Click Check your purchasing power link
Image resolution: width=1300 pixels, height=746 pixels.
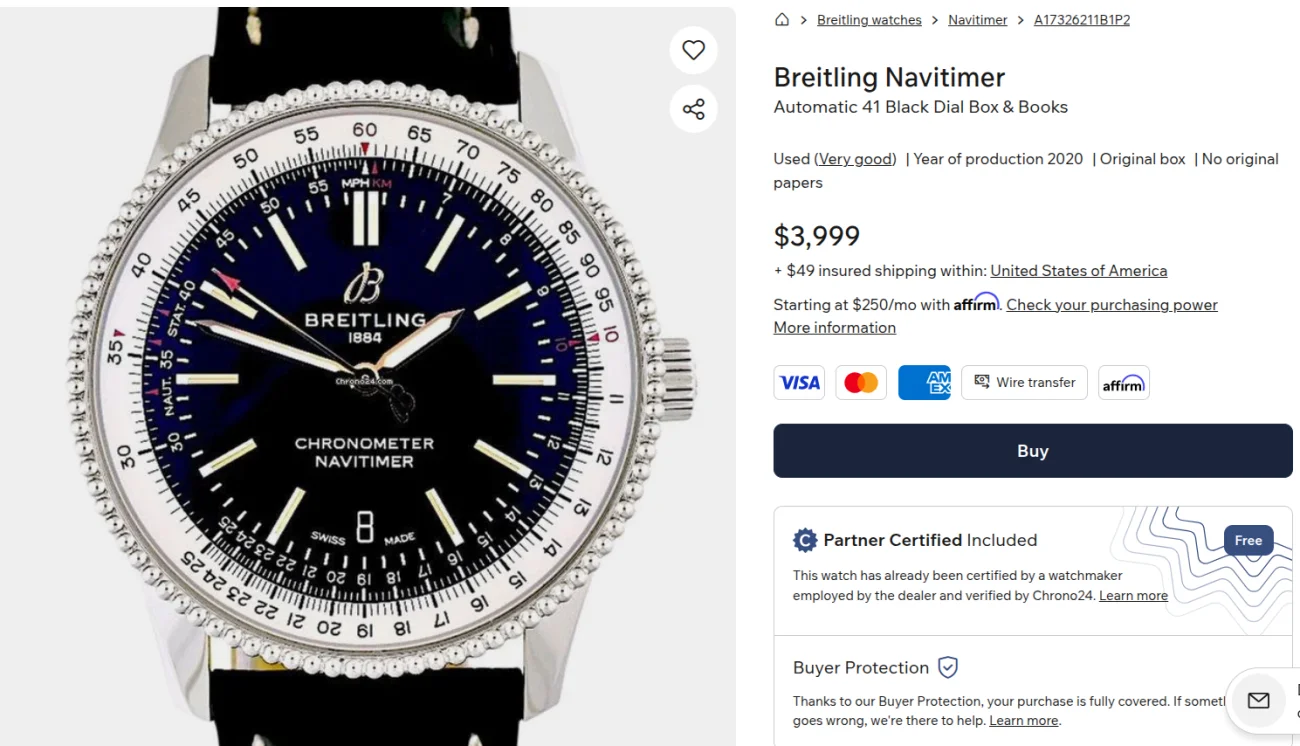(x=1111, y=305)
